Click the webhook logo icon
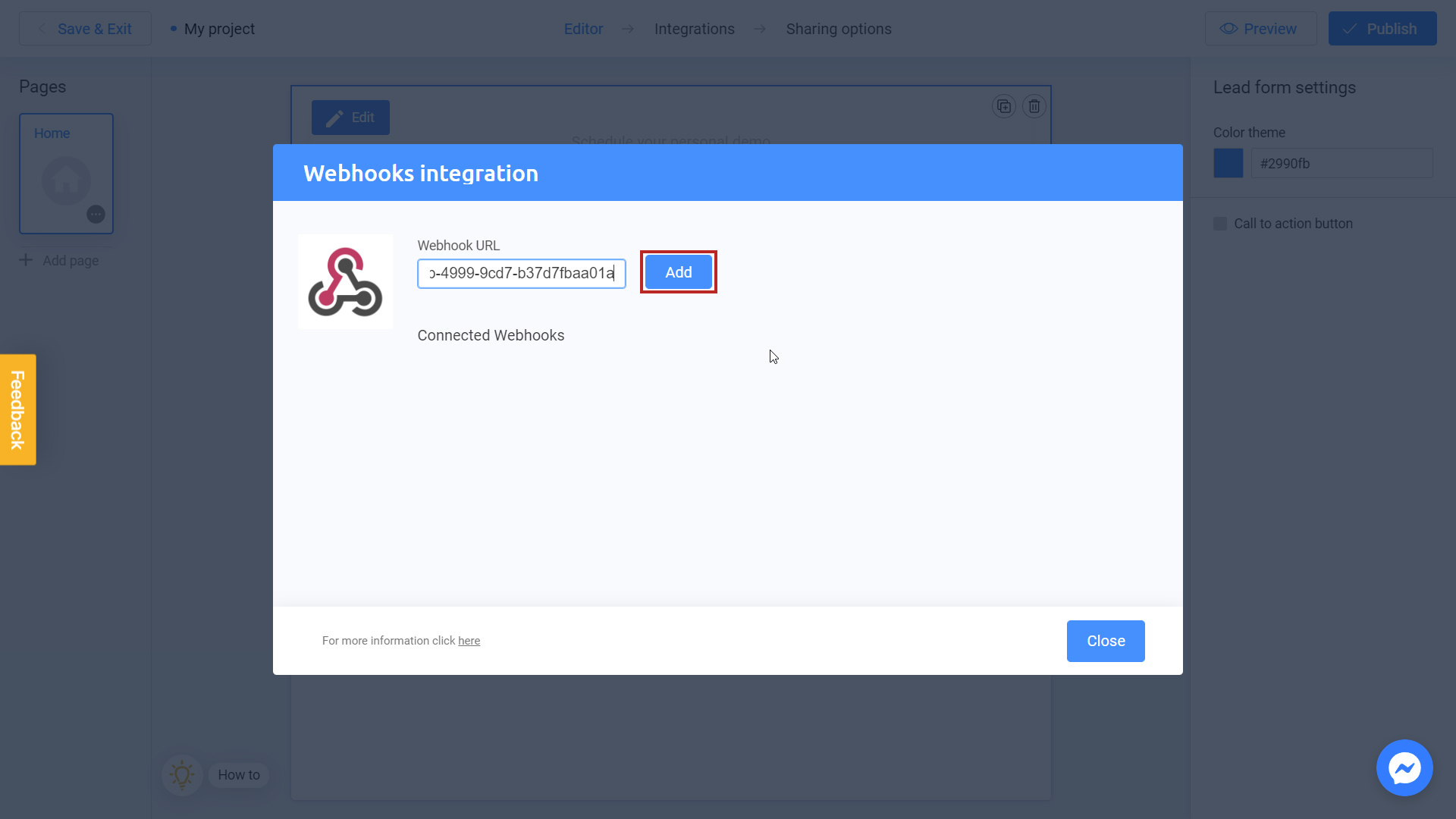Image resolution: width=1456 pixels, height=819 pixels. 344,282
